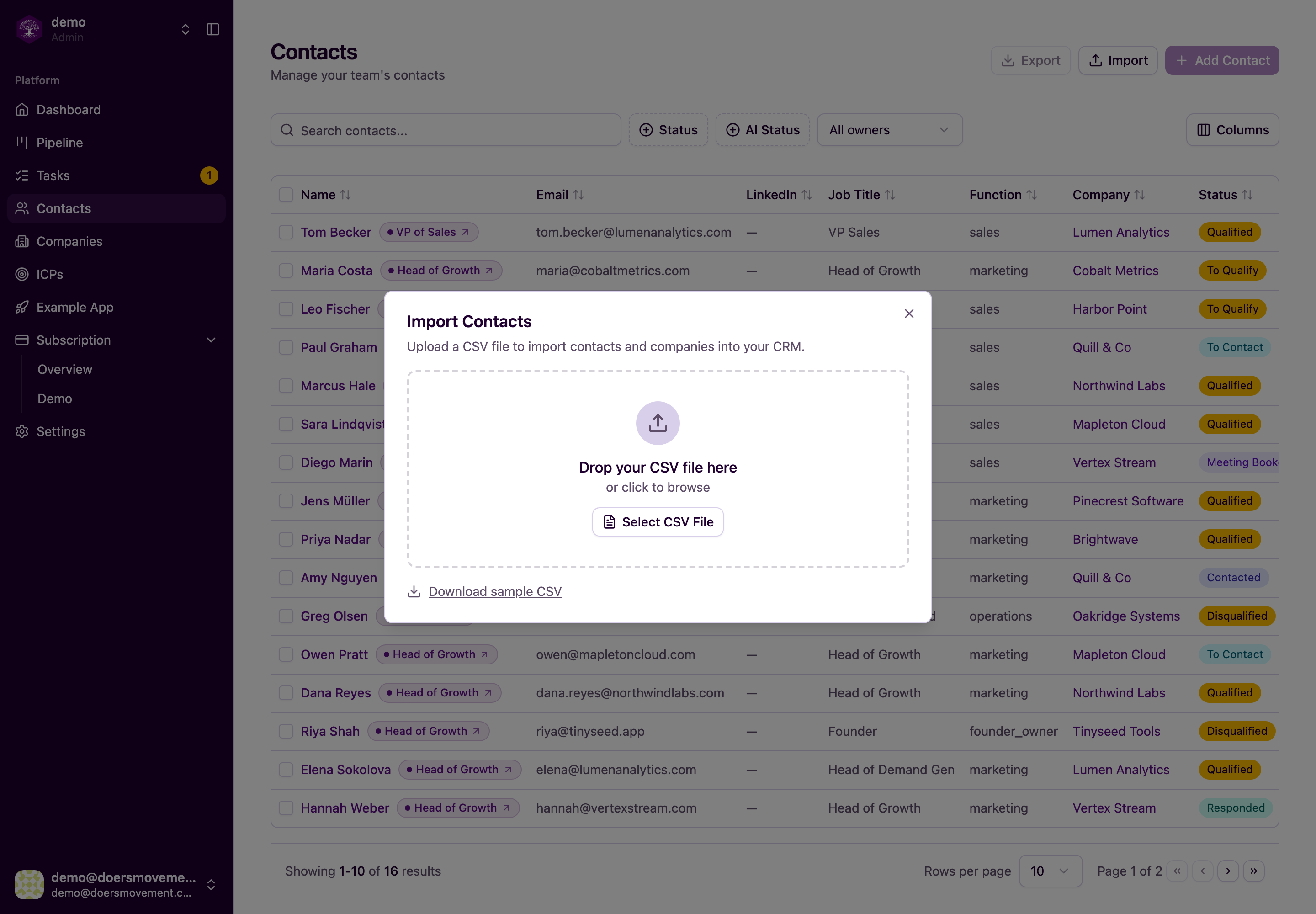Viewport: 1316px width, 914px height.
Task: Check the Riya Shah row checkbox
Action: coord(286,731)
